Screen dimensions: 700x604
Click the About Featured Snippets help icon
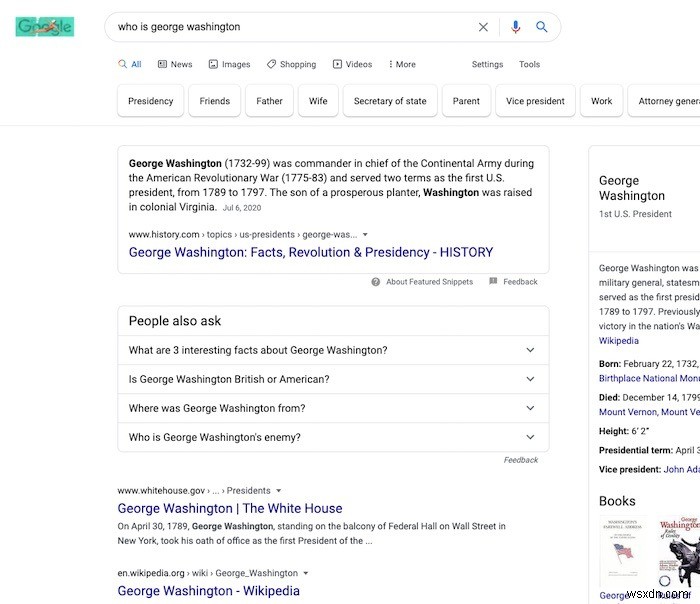(375, 282)
